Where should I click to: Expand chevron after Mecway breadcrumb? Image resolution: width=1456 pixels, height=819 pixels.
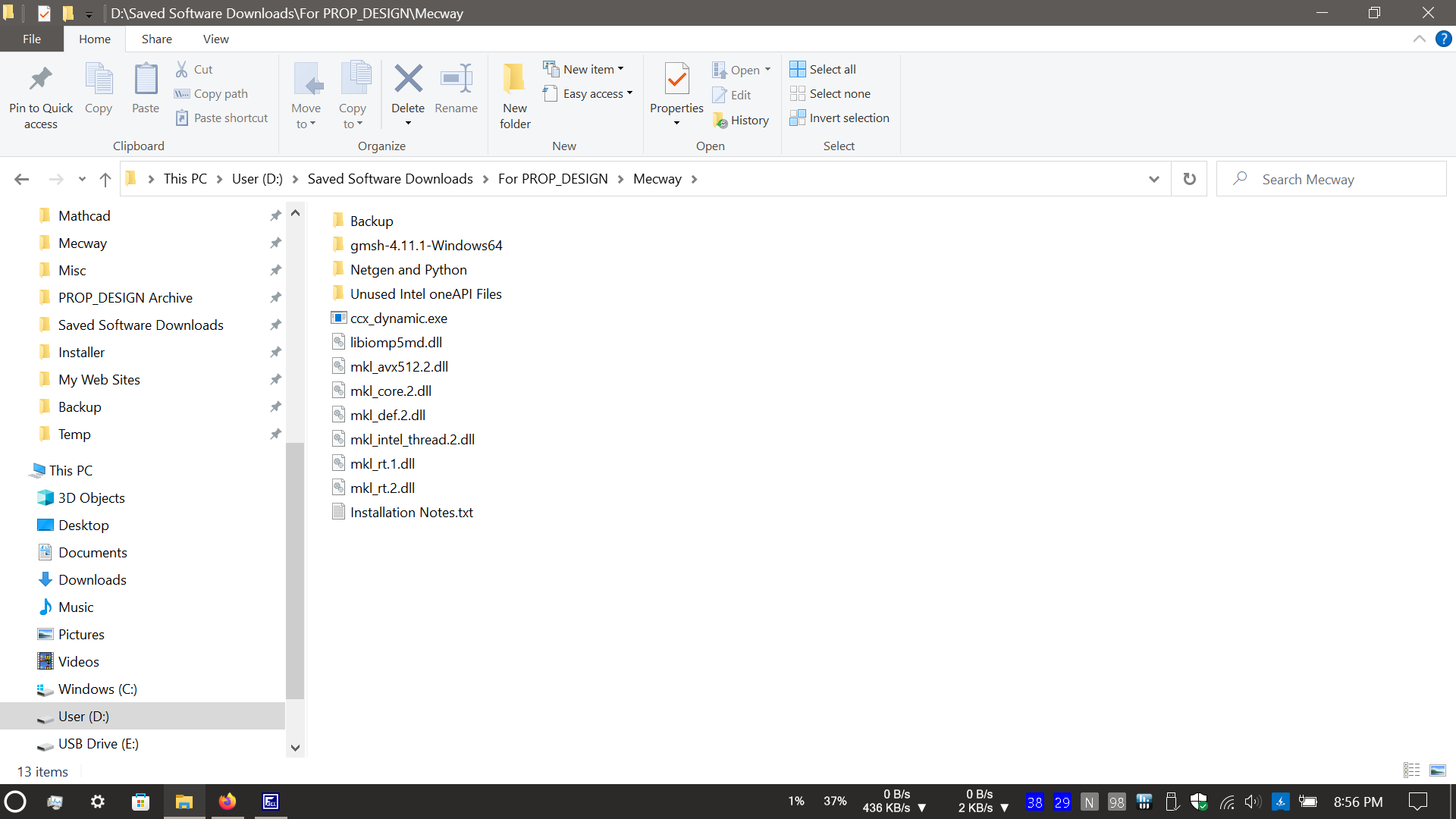click(x=694, y=179)
